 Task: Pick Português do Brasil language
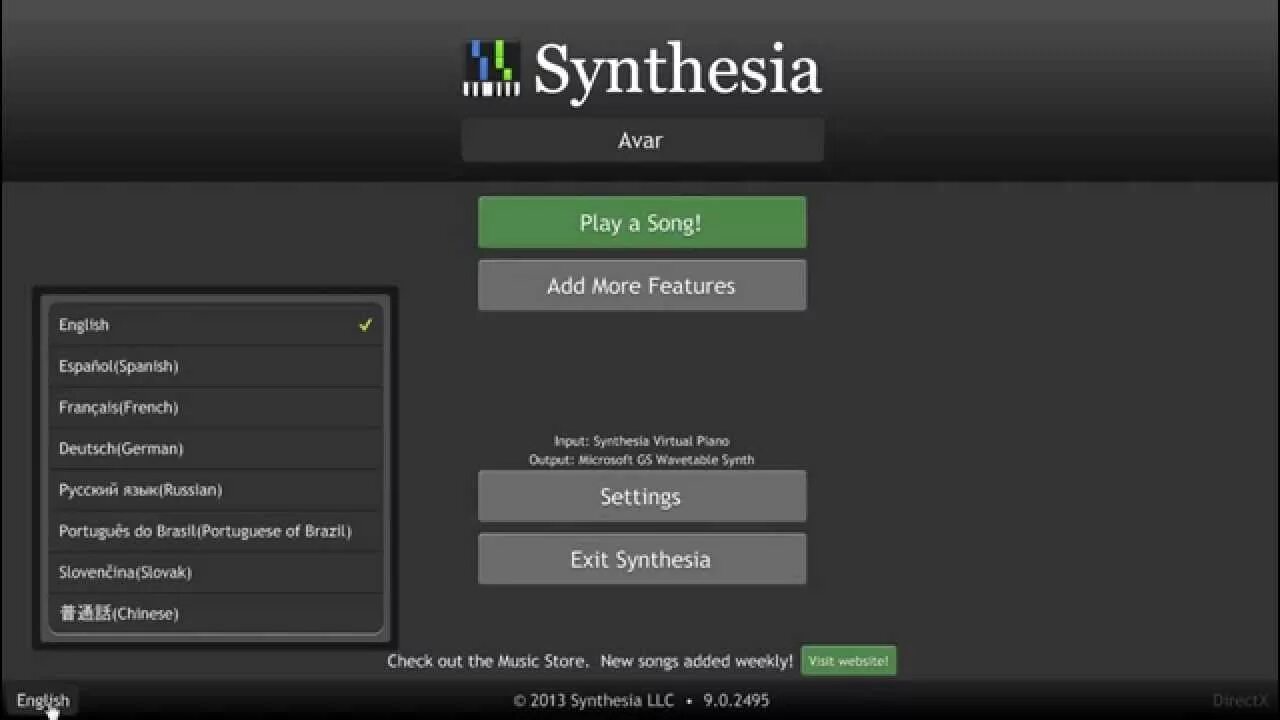click(216, 531)
